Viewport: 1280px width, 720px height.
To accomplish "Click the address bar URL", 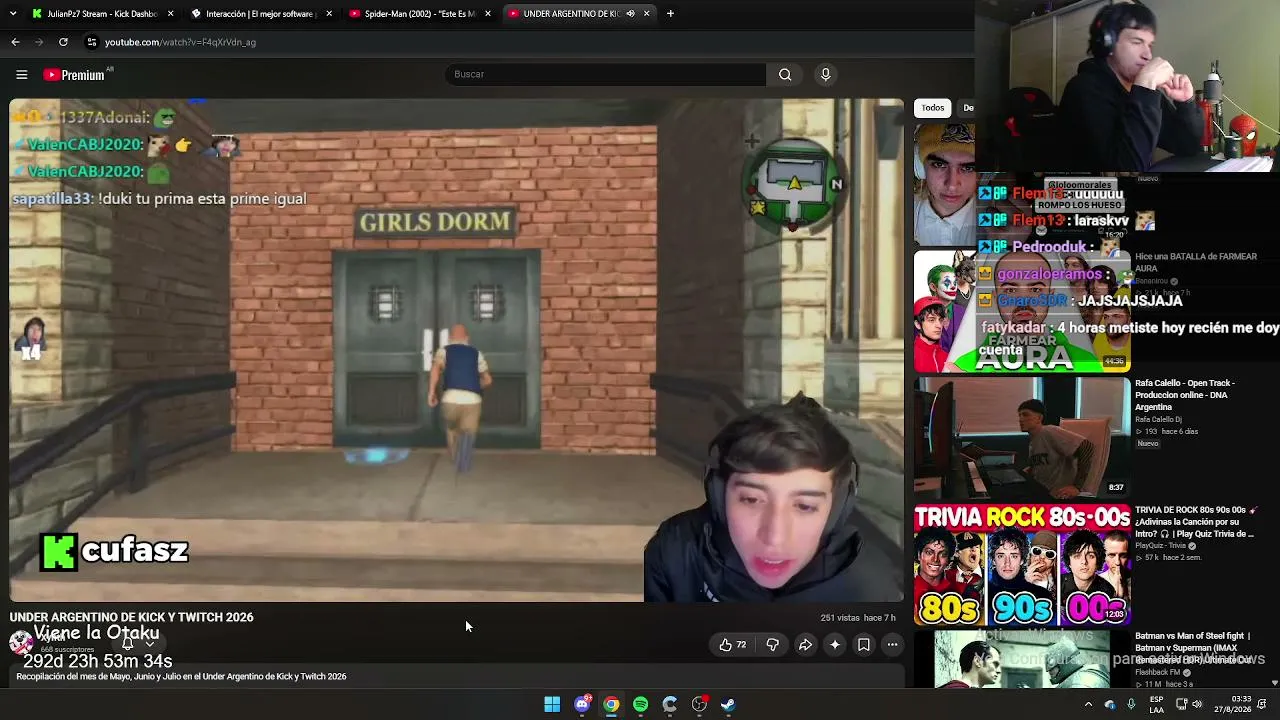I will pyautogui.click(x=180, y=42).
